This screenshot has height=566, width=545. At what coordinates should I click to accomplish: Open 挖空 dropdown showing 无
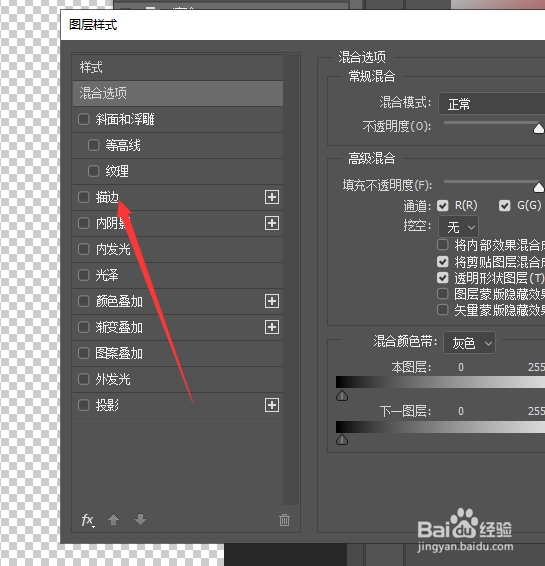pyautogui.click(x=458, y=227)
